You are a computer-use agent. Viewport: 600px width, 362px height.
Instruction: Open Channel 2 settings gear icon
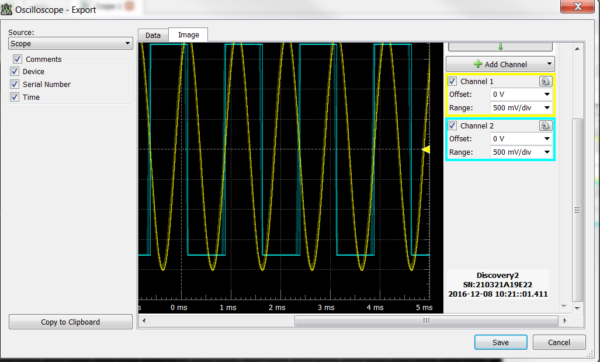point(546,126)
